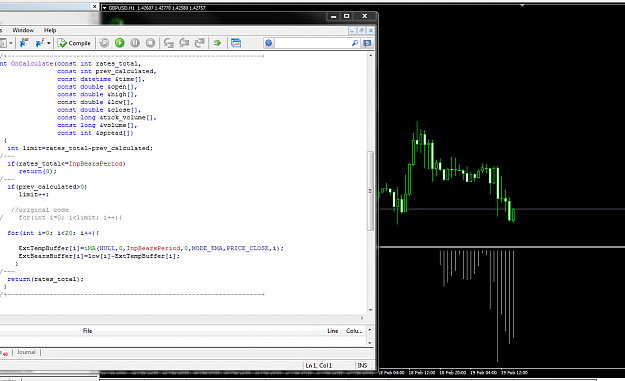Expand the leftmost toolbar dropdown arrow

(11, 43)
